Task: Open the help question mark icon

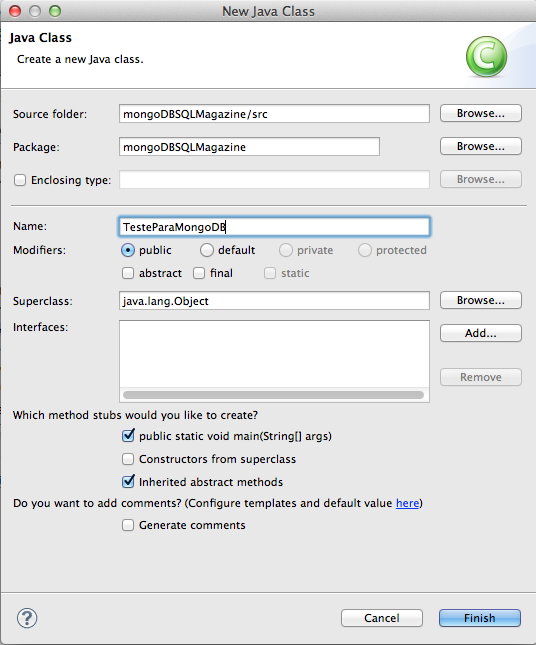Action: coord(27,618)
